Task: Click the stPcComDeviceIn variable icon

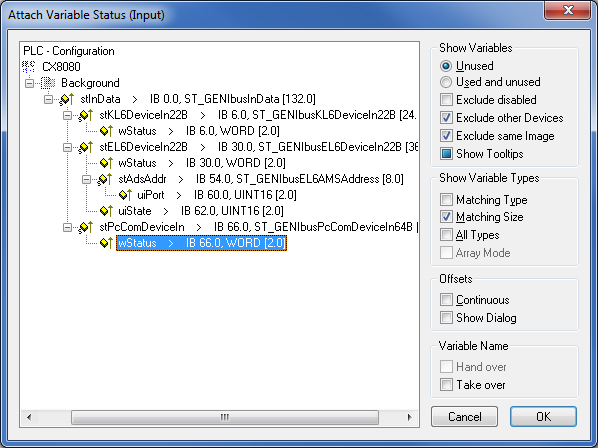Action: point(86,227)
